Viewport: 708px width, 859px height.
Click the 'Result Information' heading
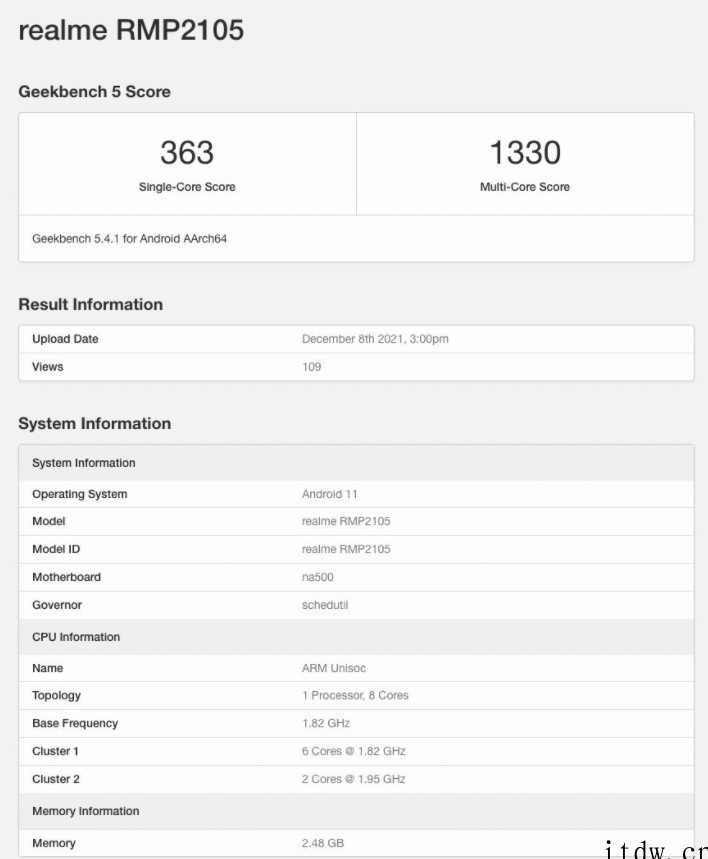[x=90, y=304]
